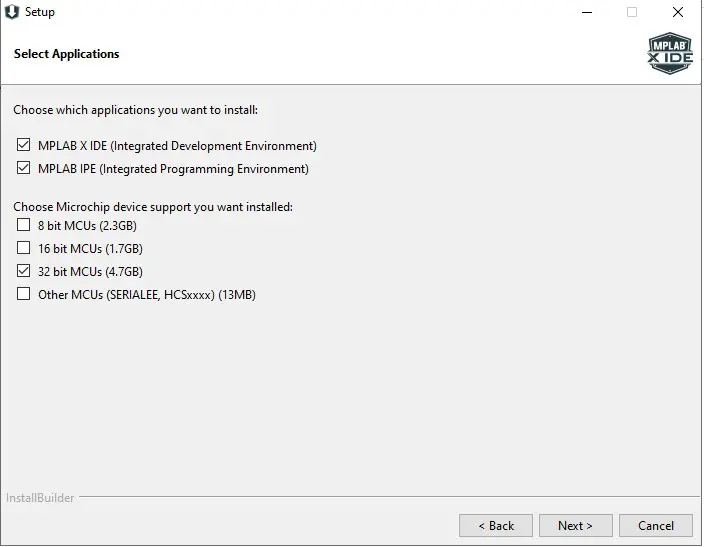Uncheck 32 bit MCUs checkbox
Screen dimensions: 704x547
pyautogui.click(x=23, y=271)
